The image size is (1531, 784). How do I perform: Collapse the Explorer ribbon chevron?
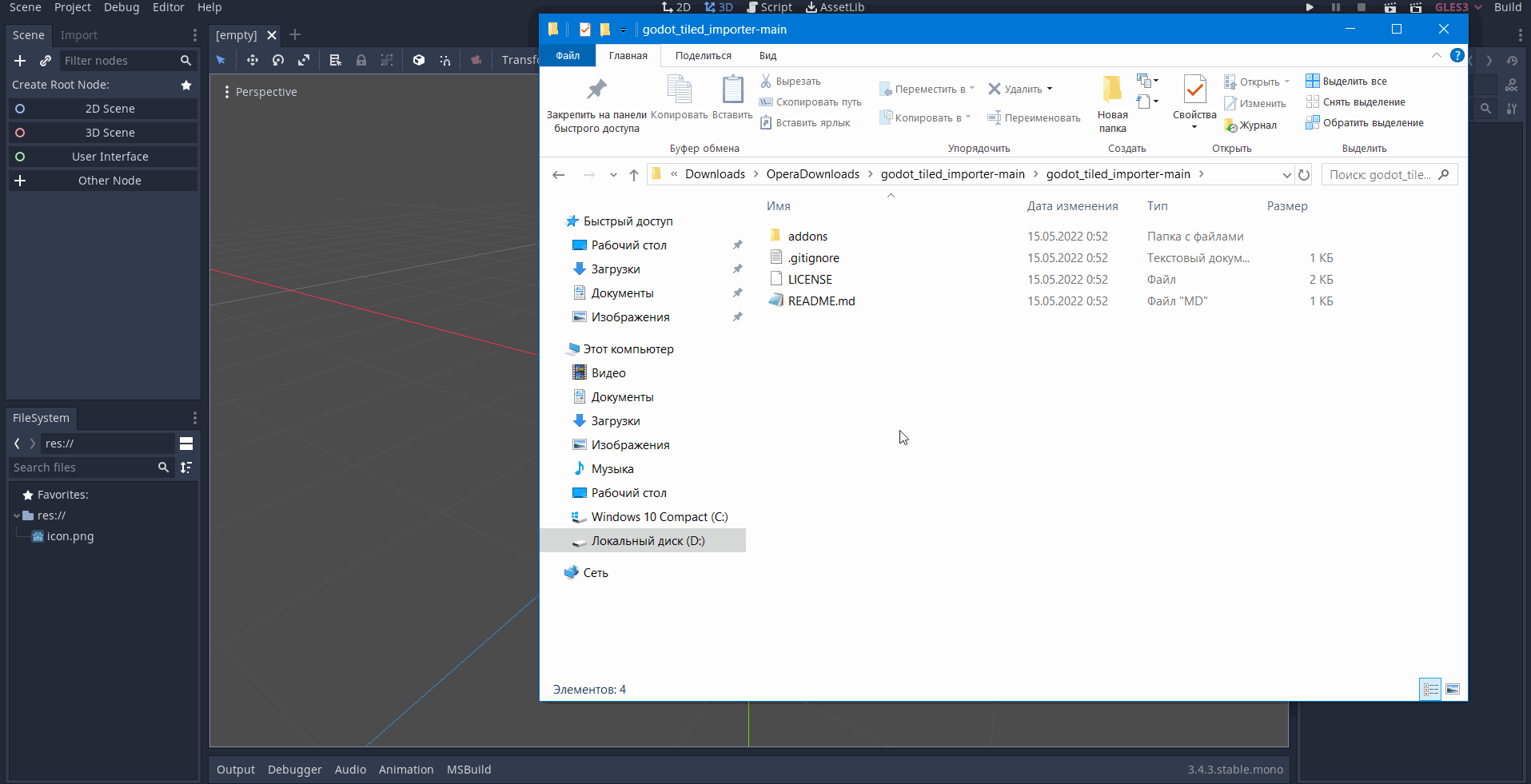click(1436, 55)
